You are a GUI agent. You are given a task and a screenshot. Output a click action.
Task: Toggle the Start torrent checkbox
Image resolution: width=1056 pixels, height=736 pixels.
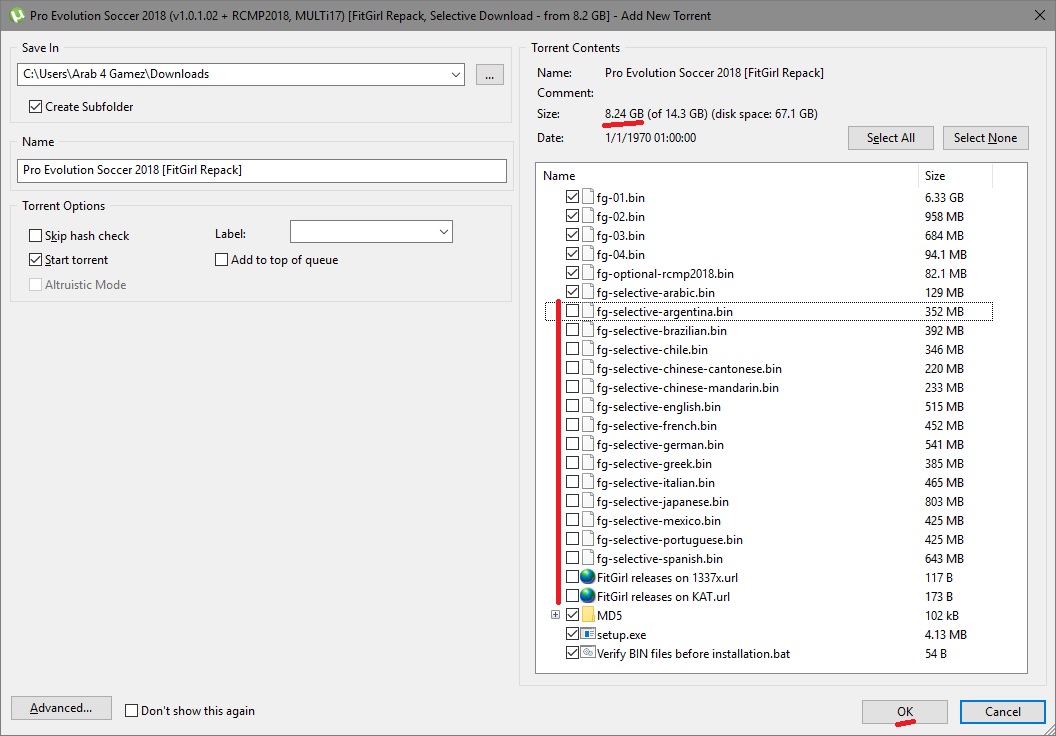pyautogui.click(x=36, y=260)
